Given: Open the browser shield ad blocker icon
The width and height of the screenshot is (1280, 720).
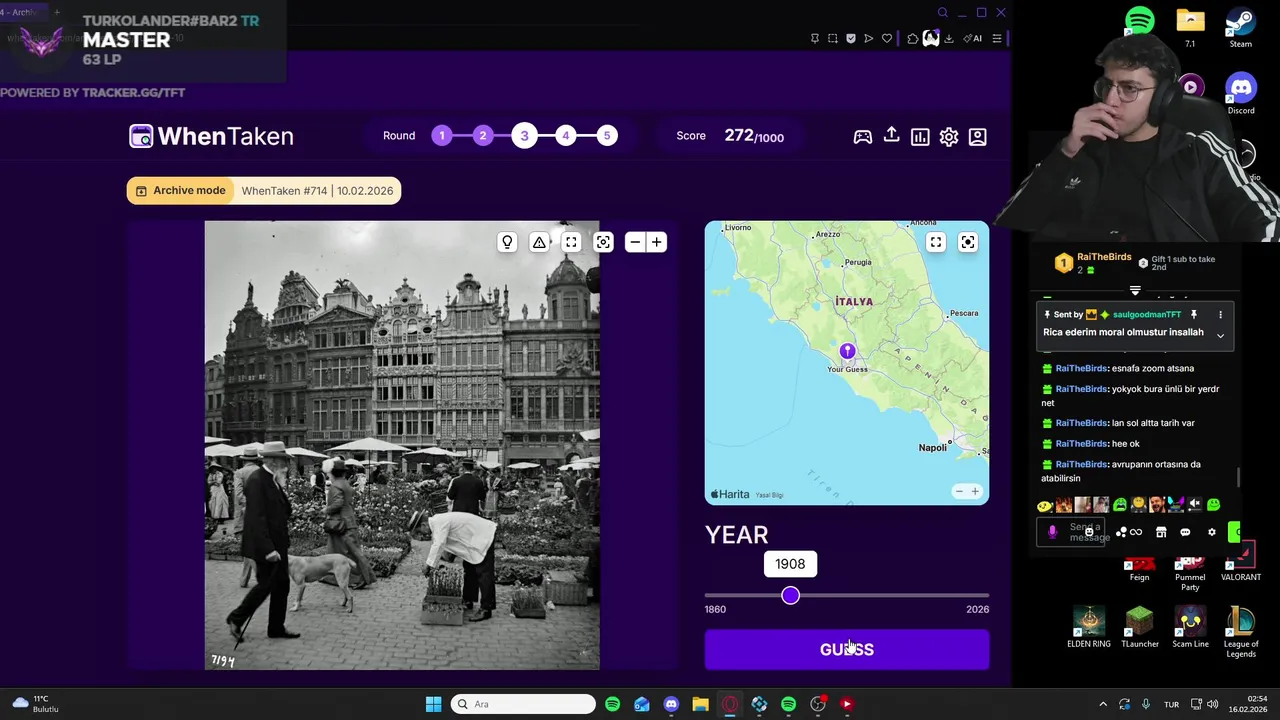Looking at the screenshot, I should point(851,39).
